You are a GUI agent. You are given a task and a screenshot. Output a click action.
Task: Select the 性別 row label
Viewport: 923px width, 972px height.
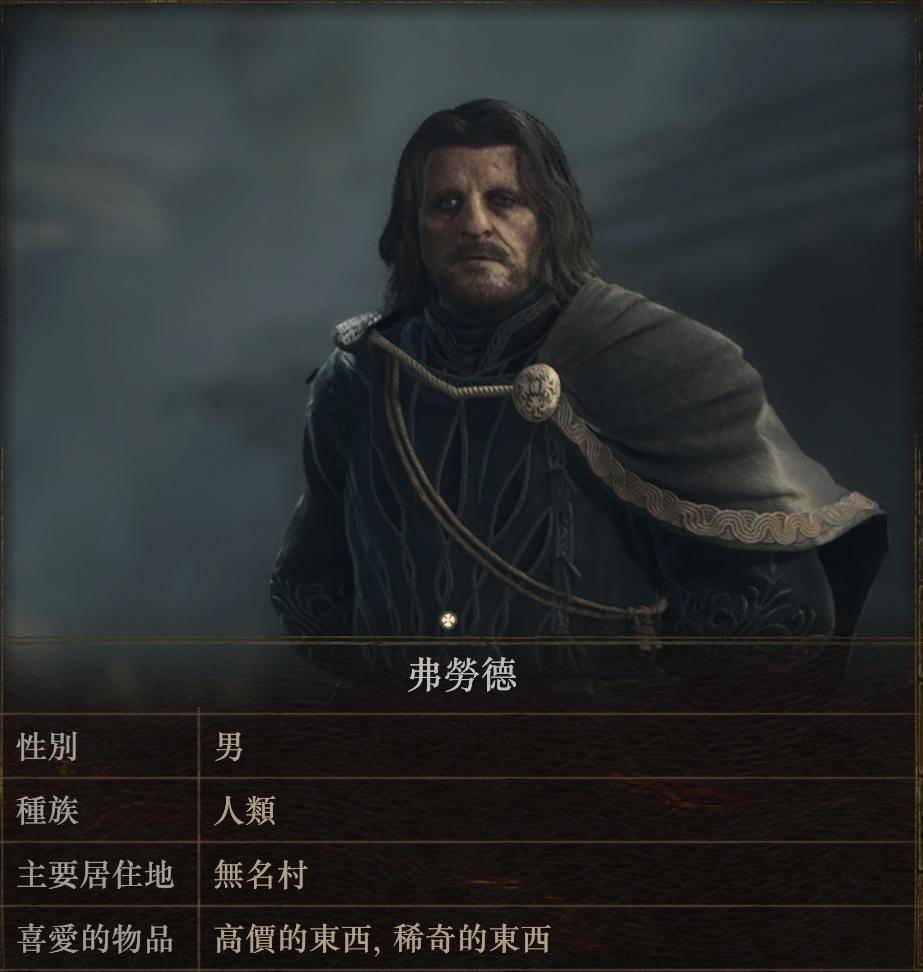[x=47, y=746]
